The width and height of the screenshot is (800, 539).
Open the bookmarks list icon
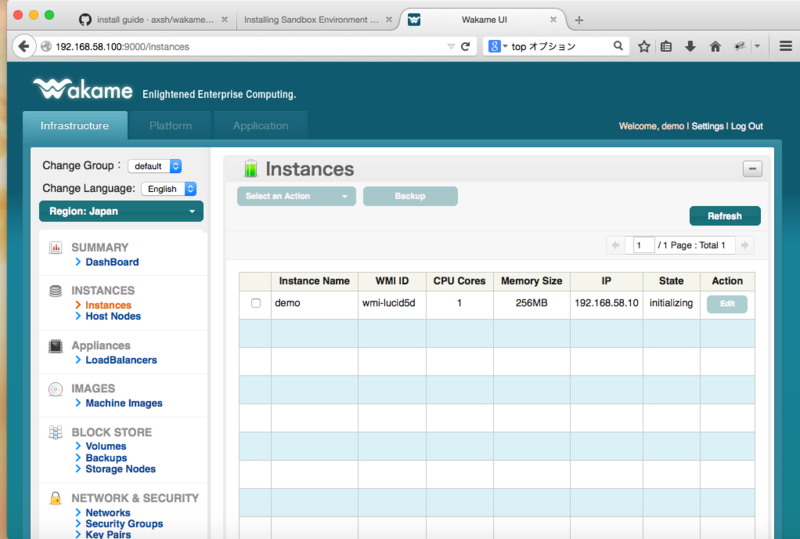click(666, 46)
